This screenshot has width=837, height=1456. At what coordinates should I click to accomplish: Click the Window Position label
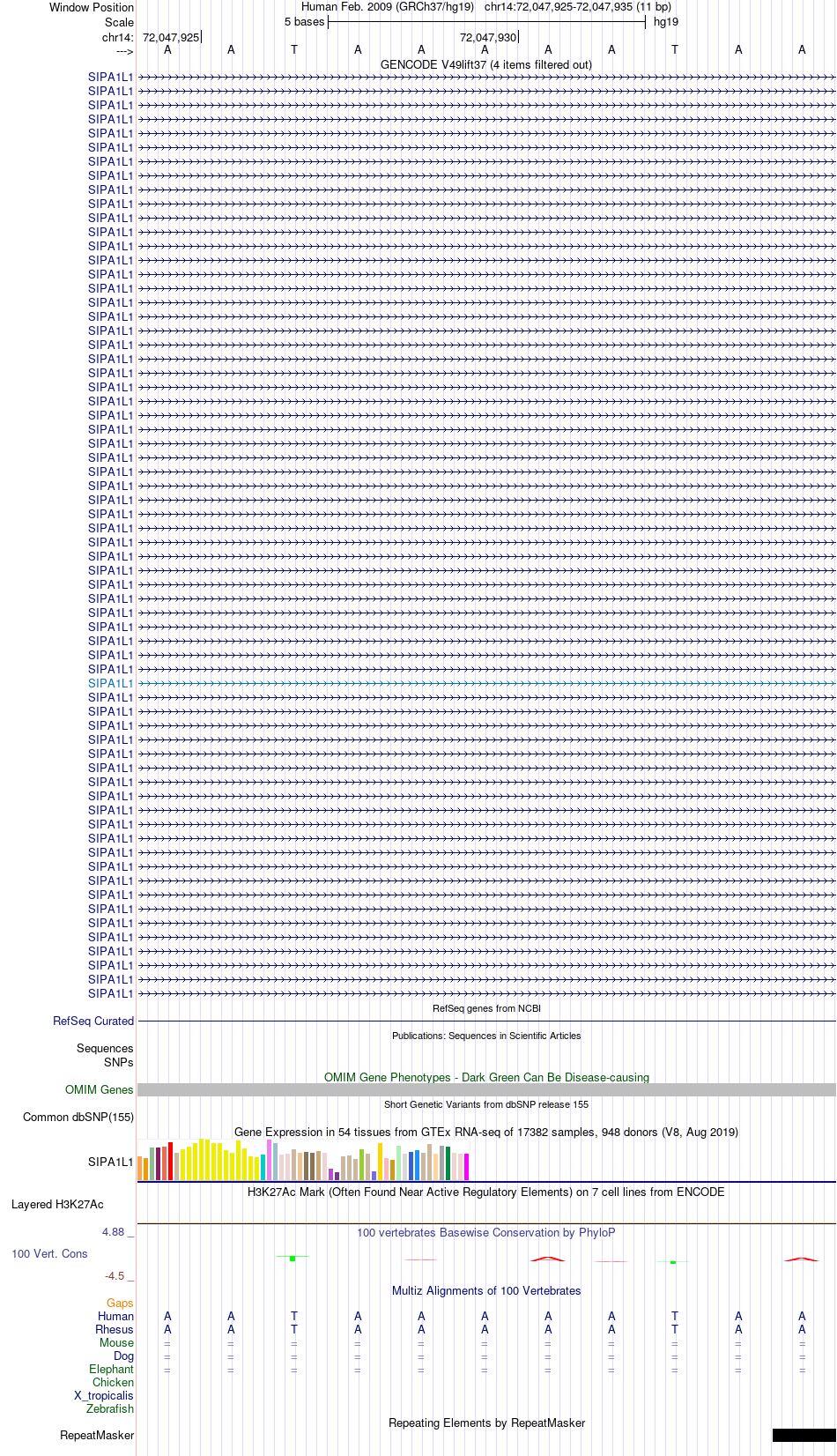[92, 7]
